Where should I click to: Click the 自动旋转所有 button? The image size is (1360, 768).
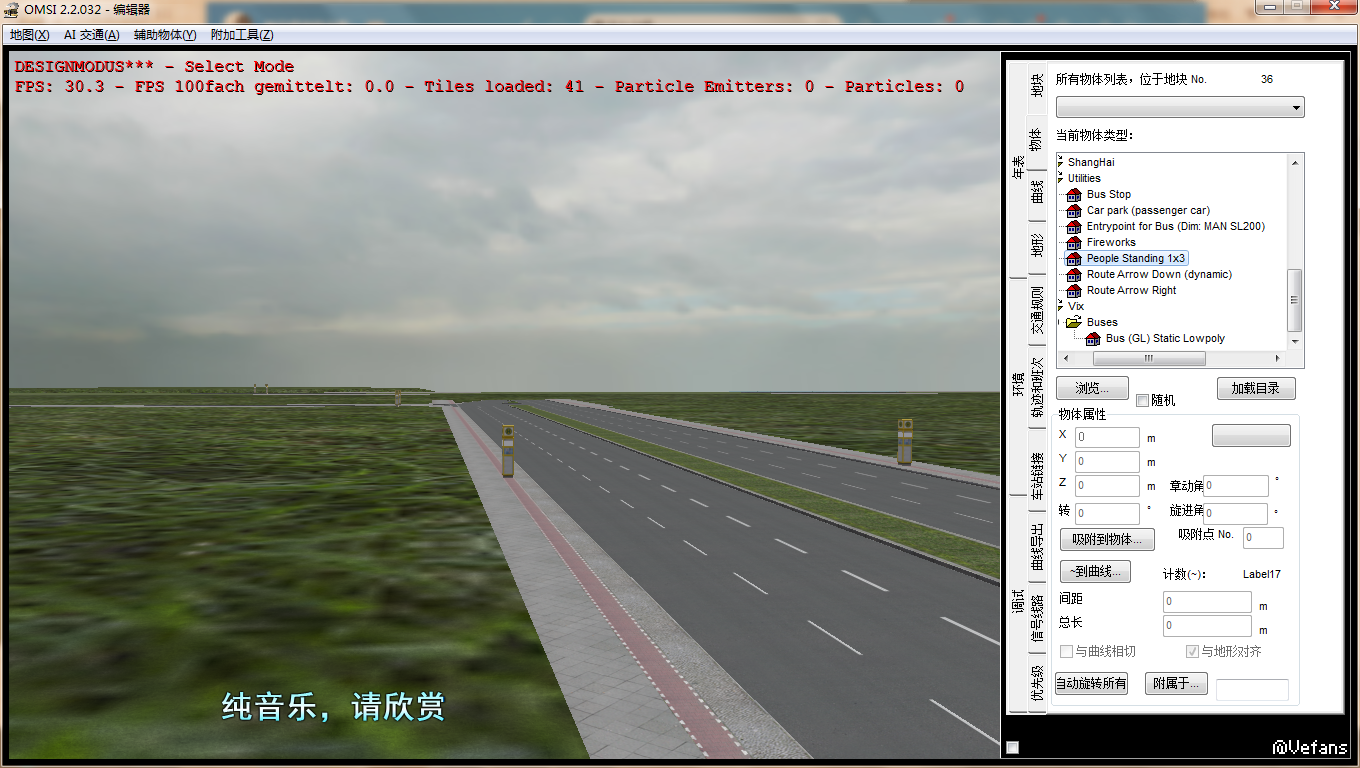[x=1091, y=684]
